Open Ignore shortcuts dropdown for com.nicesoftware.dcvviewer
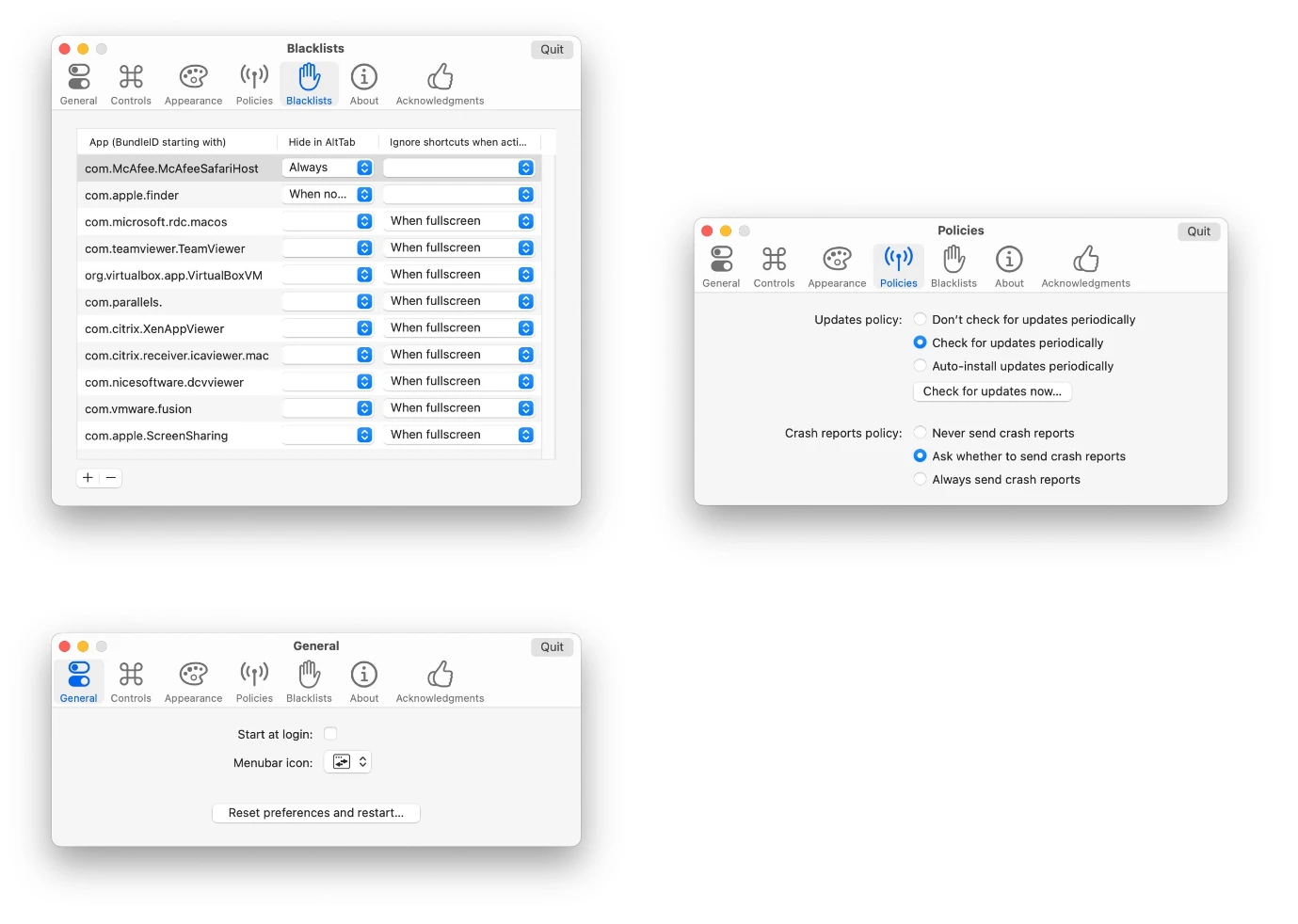Image resolution: width=1298 pixels, height=924 pixels. click(458, 381)
